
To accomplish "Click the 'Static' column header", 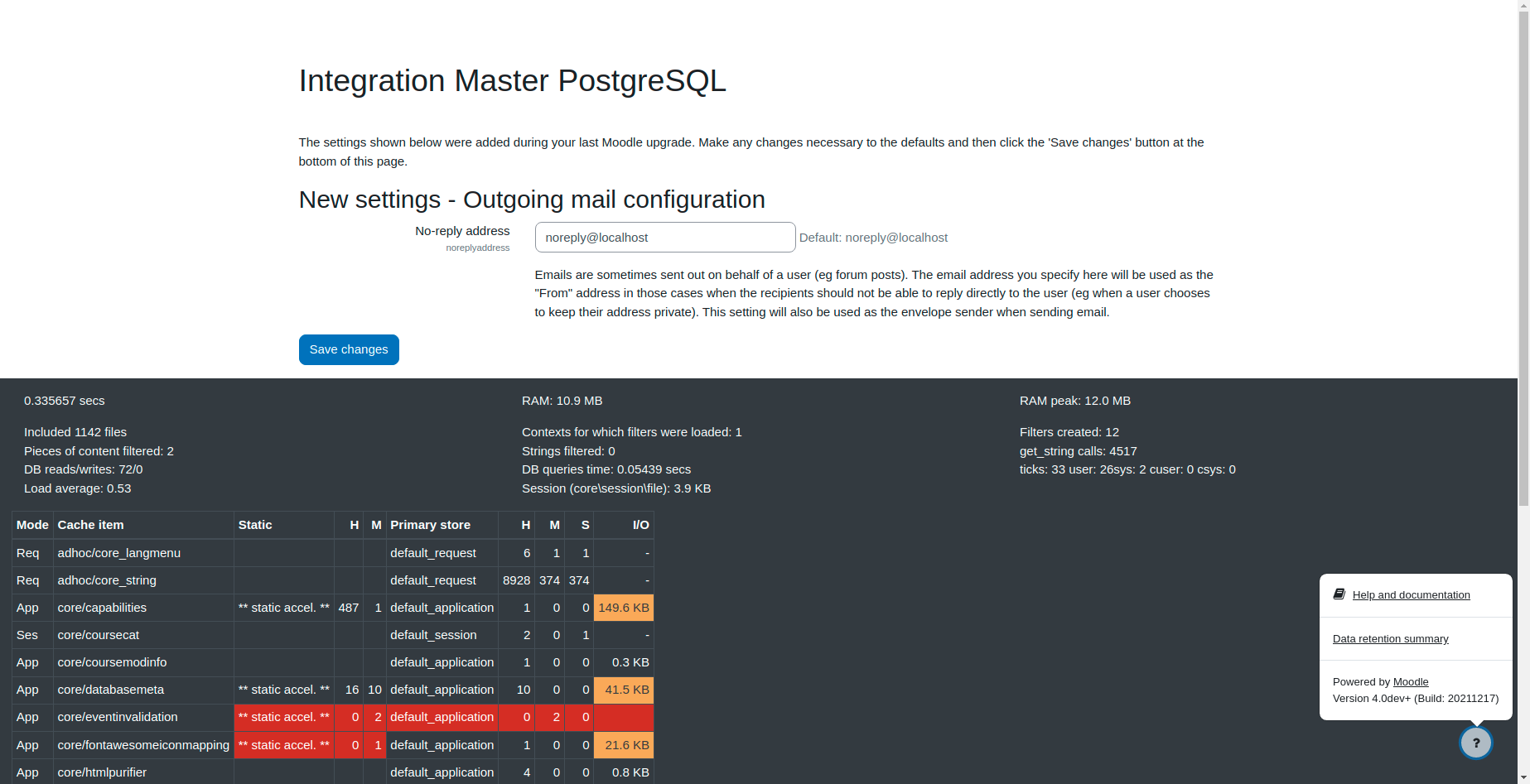I will coord(284,525).
